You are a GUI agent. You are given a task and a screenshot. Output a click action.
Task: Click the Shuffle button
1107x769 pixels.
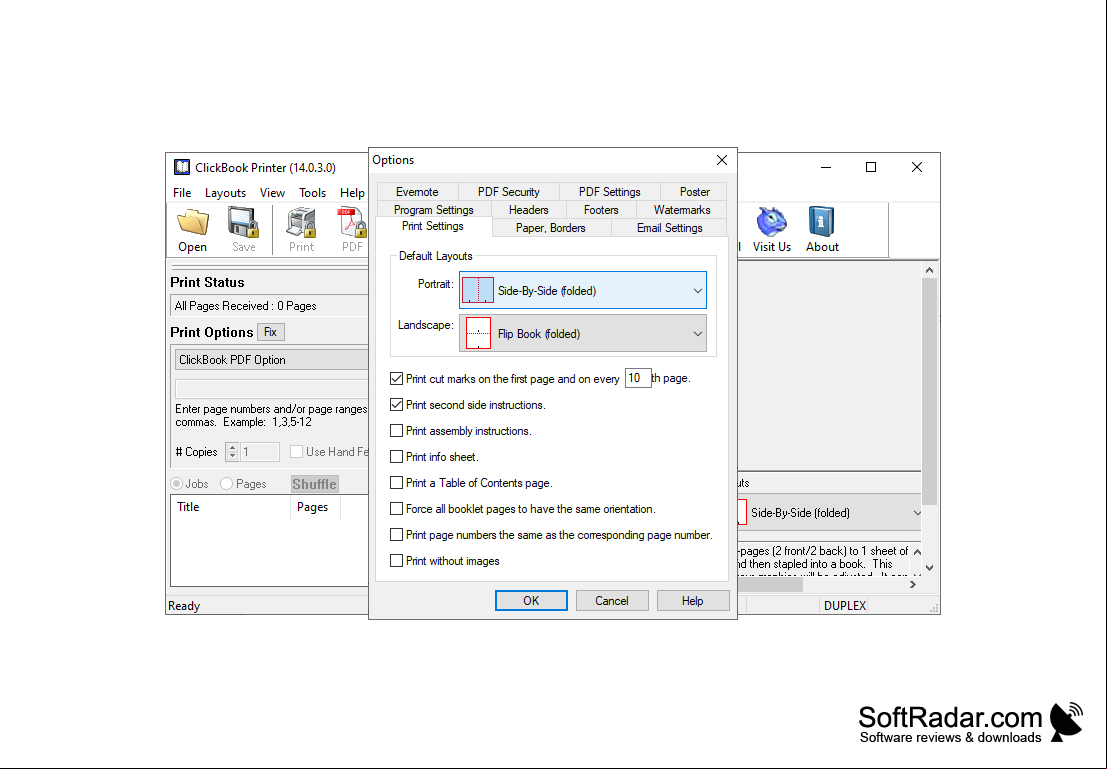click(x=314, y=484)
